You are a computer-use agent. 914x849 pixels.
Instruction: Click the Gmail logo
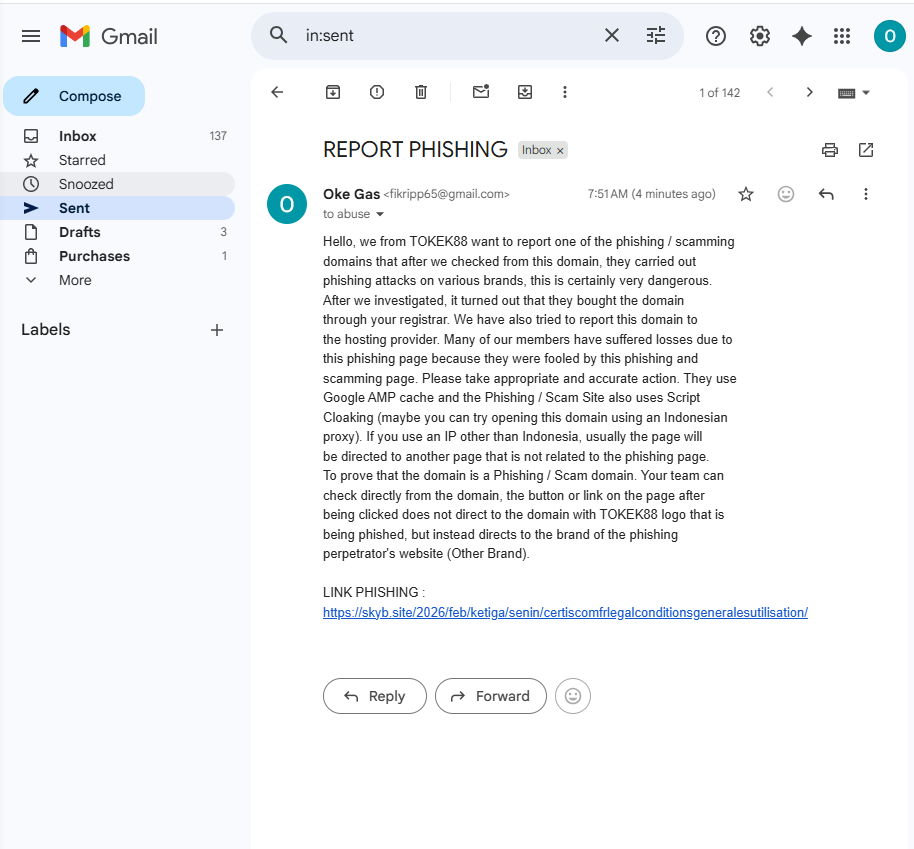click(108, 36)
